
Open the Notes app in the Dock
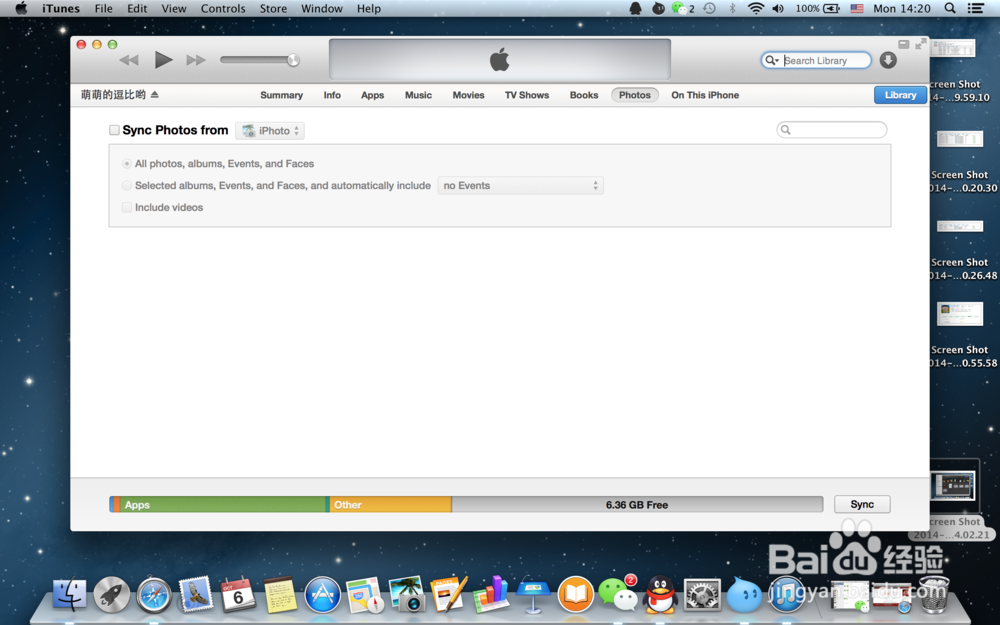pos(280,594)
